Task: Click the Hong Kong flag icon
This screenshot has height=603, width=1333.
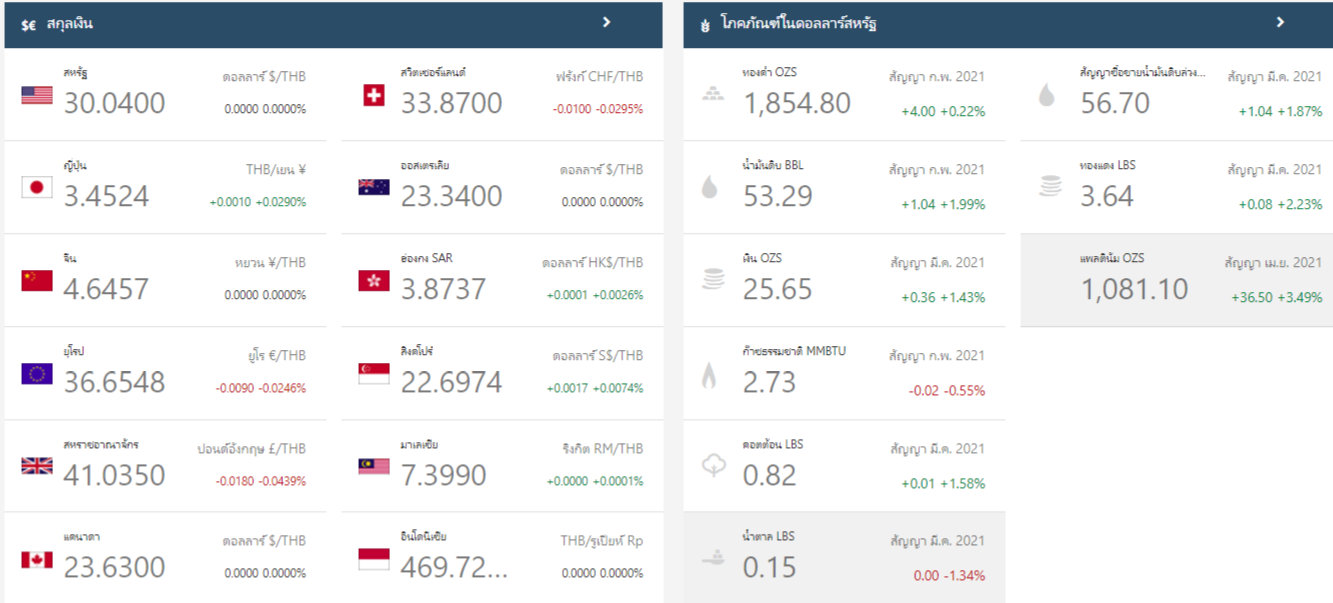Action: (x=374, y=281)
